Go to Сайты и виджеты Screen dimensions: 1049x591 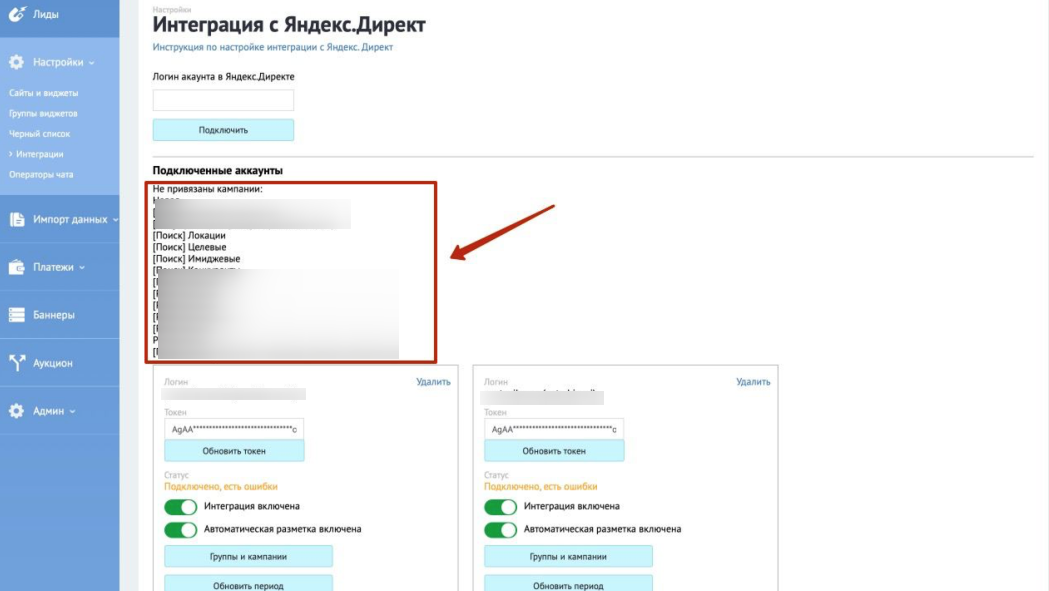click(43, 93)
